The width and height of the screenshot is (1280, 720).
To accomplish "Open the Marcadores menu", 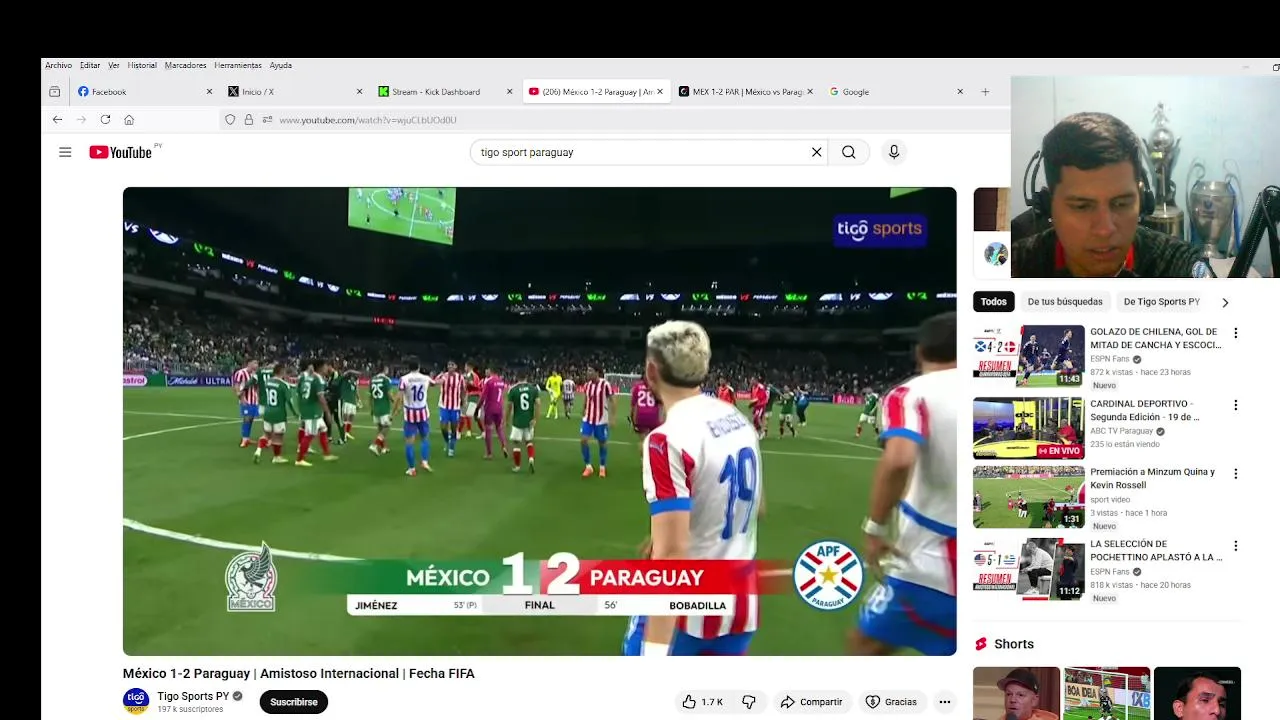I will (185, 65).
